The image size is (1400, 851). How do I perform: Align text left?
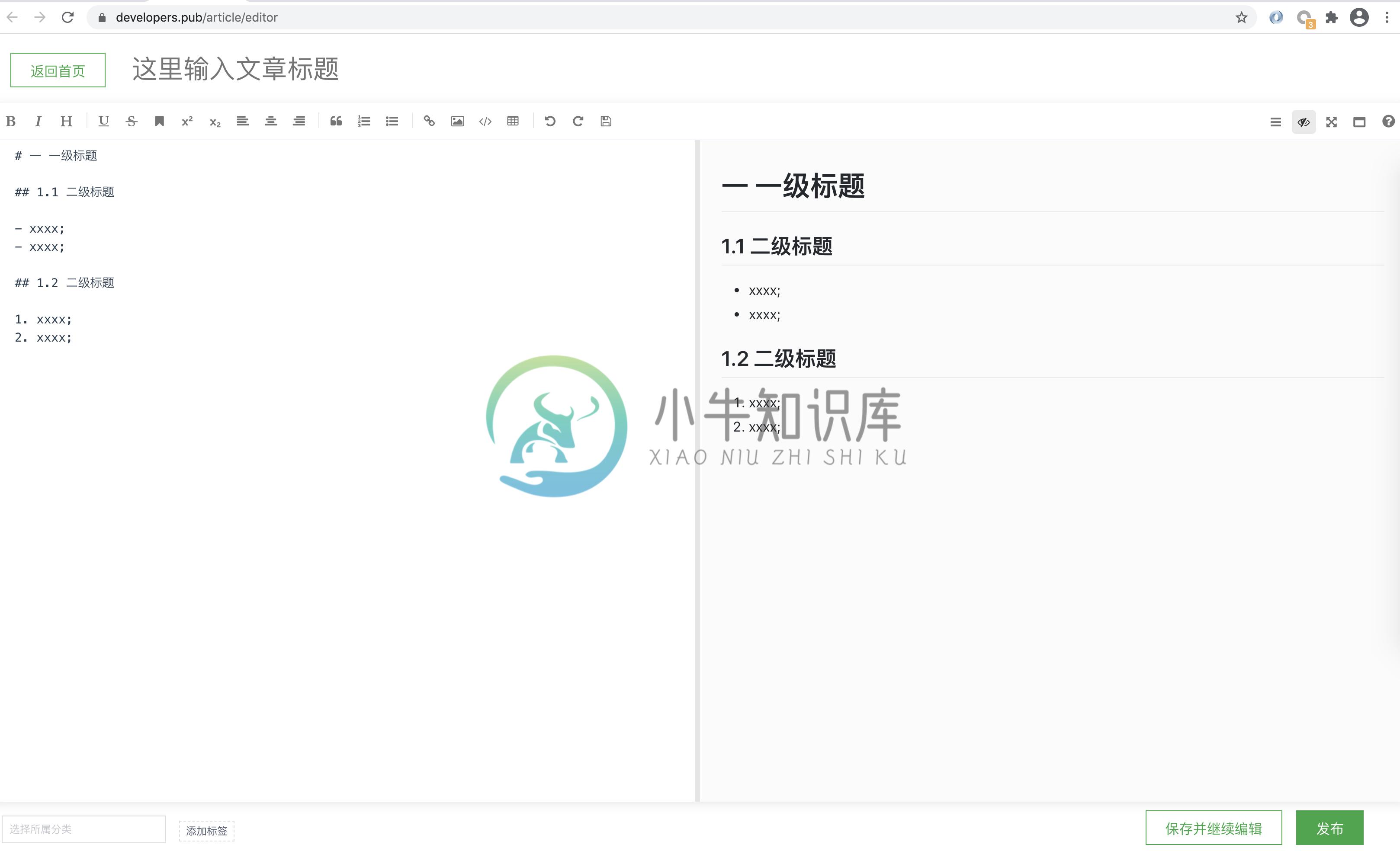point(243,121)
